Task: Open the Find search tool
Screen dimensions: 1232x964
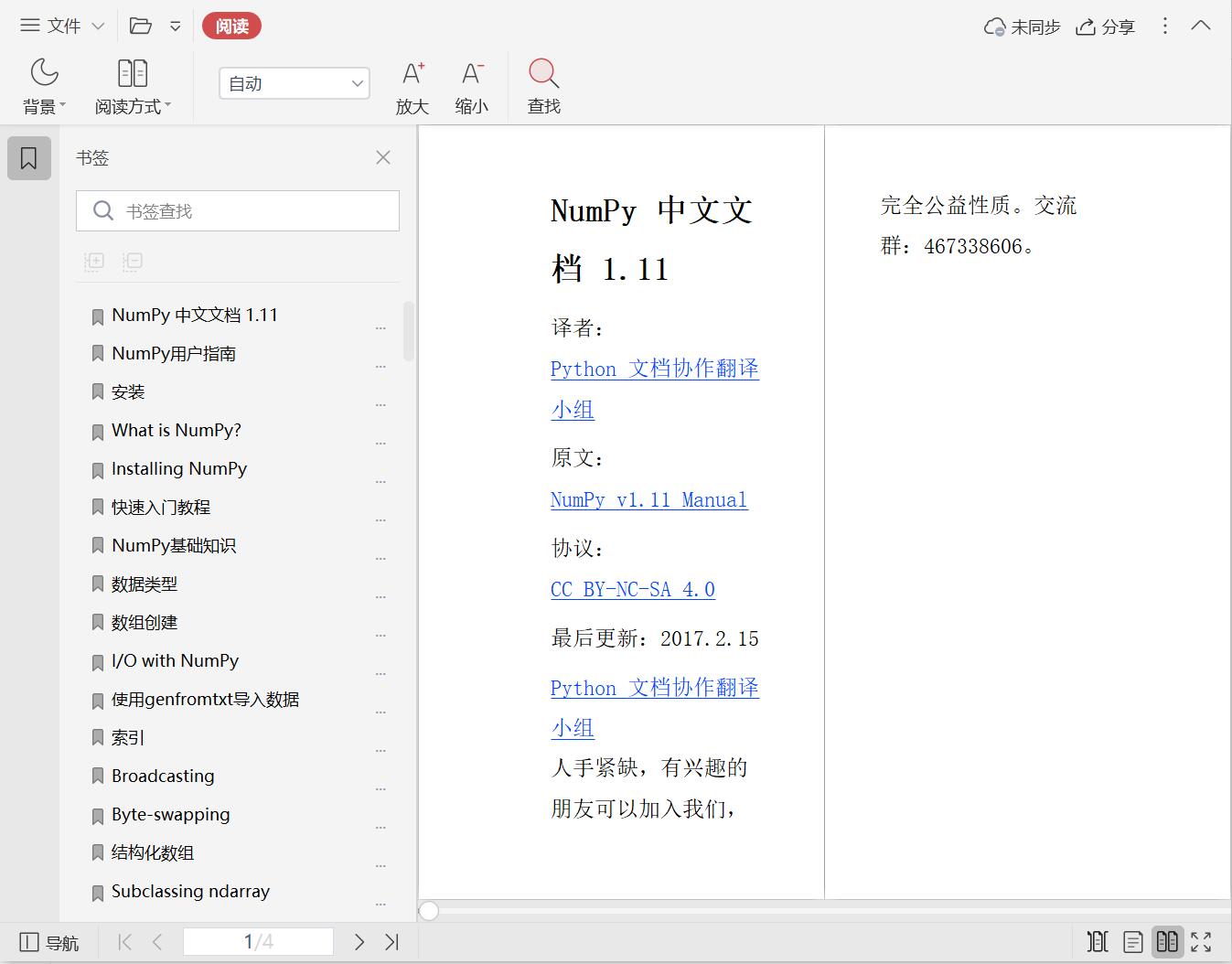Action: point(542,84)
